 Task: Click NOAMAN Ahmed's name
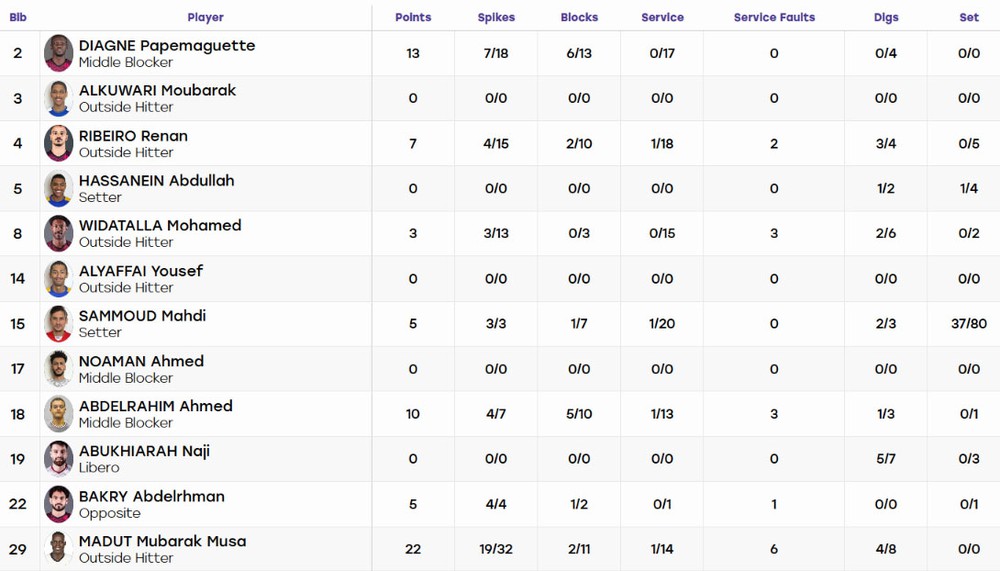[x=142, y=360]
